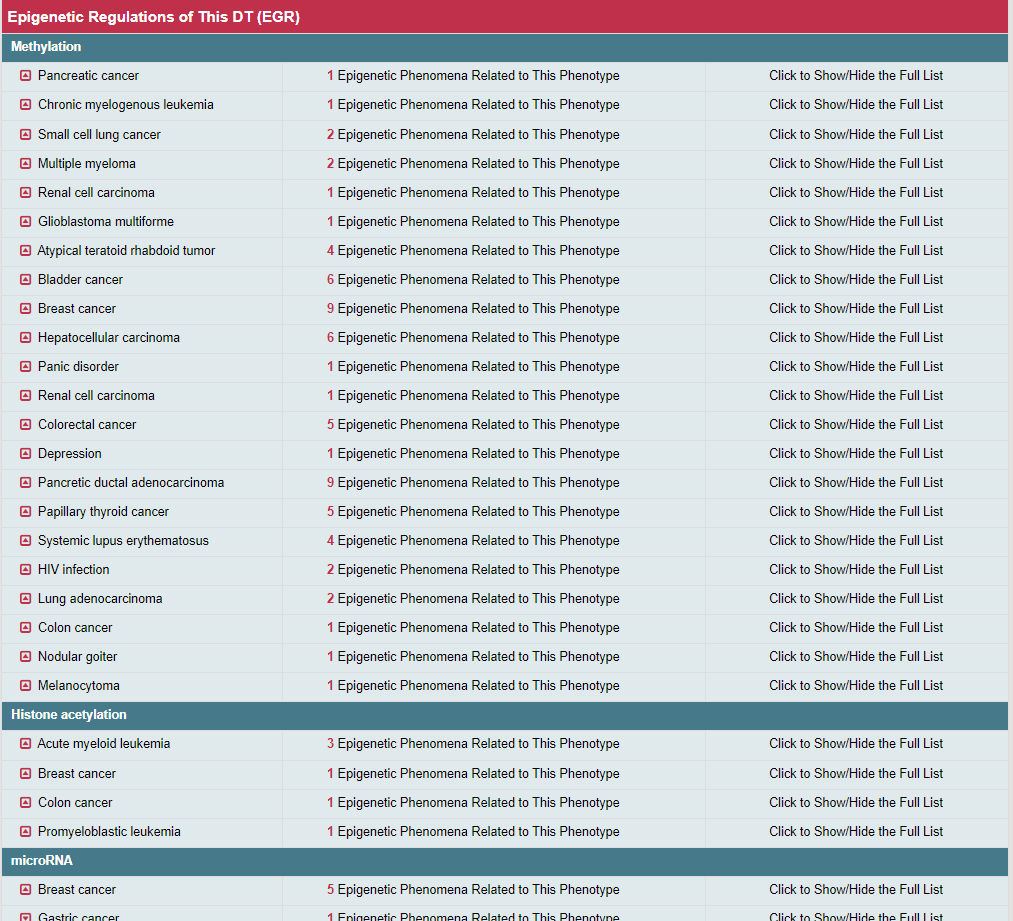Click the Pancretic ductal adenocarcinoma label
The height and width of the screenshot is (921, 1013).
[x=131, y=482]
